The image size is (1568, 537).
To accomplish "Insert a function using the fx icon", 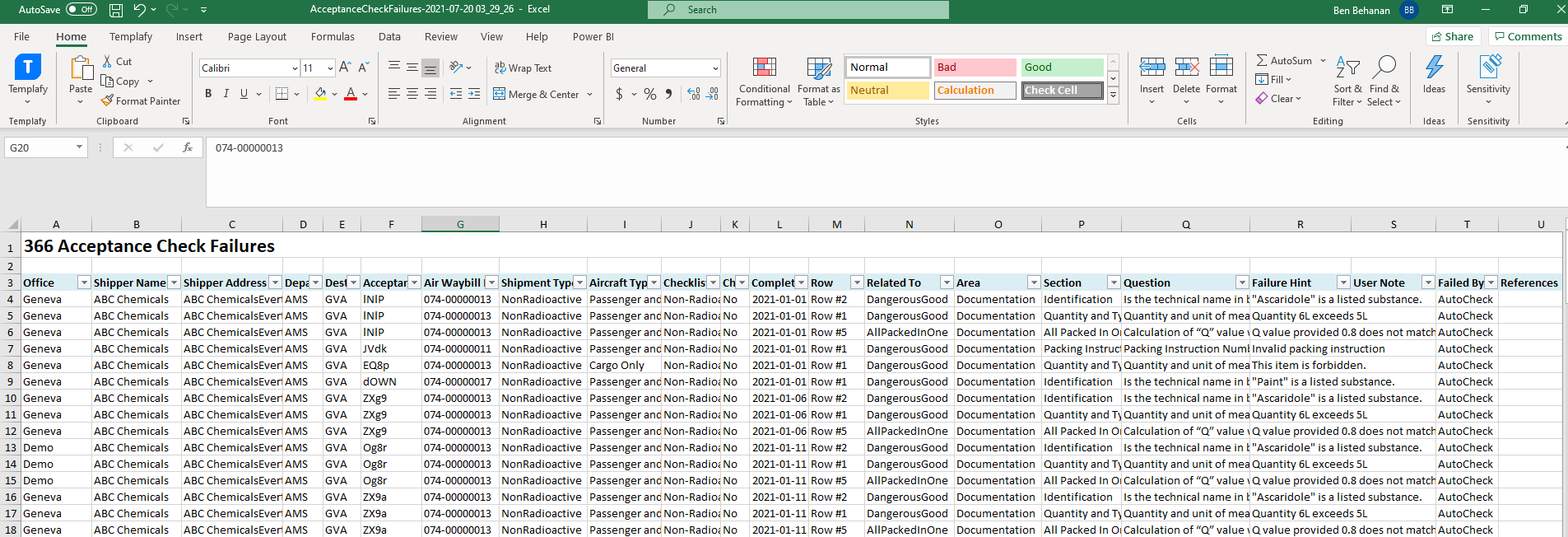I will (188, 147).
